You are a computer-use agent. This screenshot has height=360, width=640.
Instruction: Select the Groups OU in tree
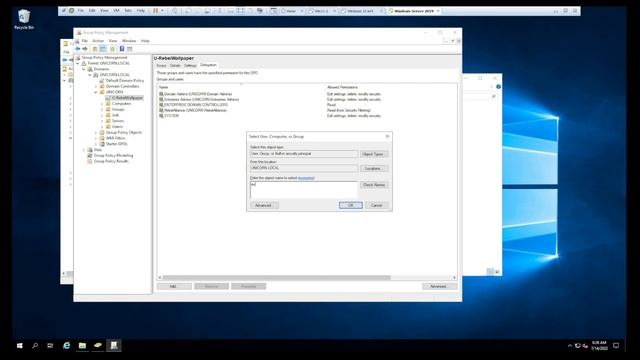click(118, 109)
